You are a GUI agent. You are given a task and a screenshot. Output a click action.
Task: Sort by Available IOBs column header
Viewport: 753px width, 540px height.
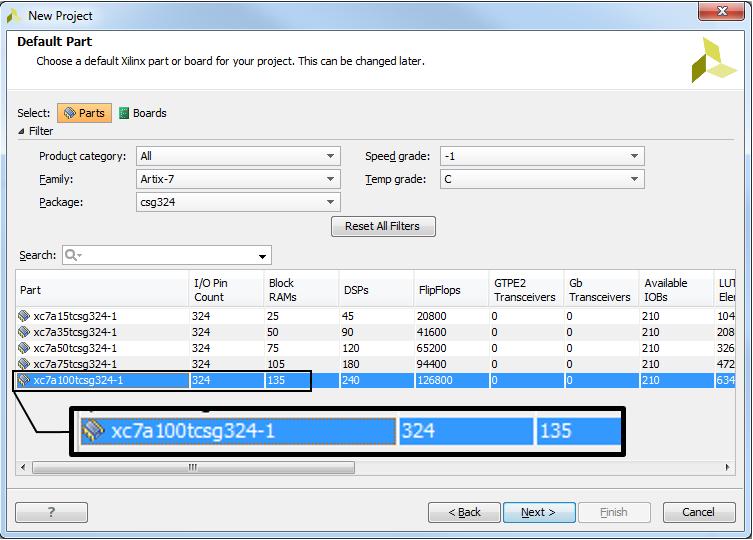coord(676,290)
